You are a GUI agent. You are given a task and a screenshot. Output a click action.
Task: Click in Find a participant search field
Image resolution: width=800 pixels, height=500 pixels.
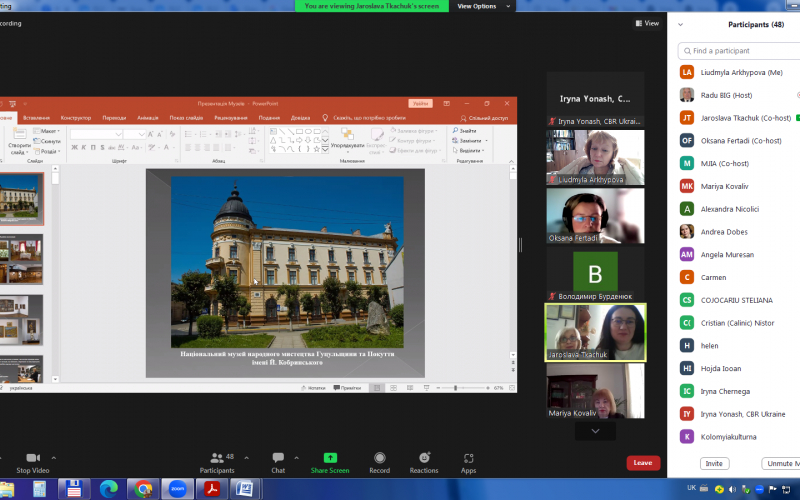740,51
